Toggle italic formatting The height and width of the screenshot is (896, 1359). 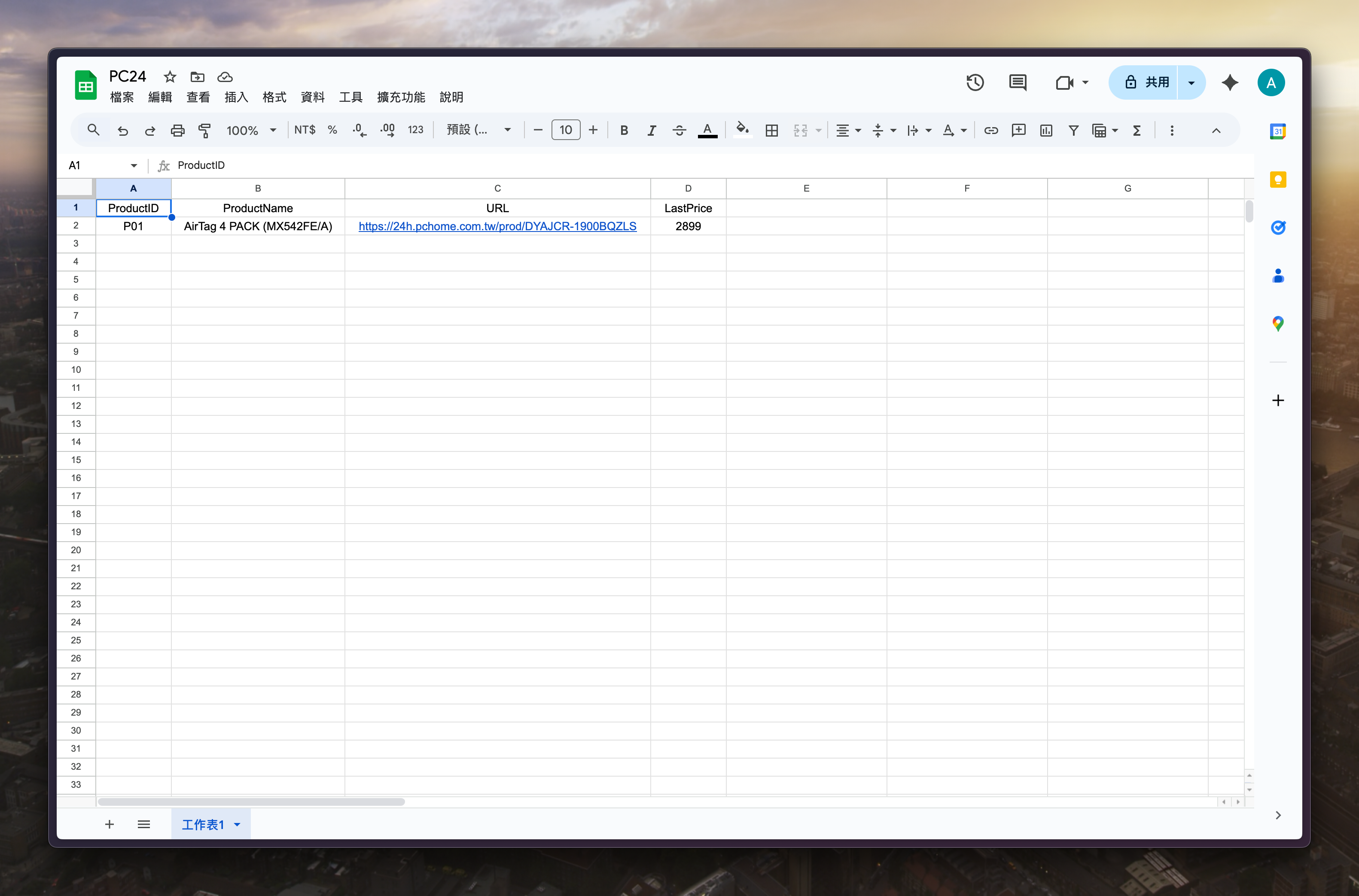coord(651,130)
